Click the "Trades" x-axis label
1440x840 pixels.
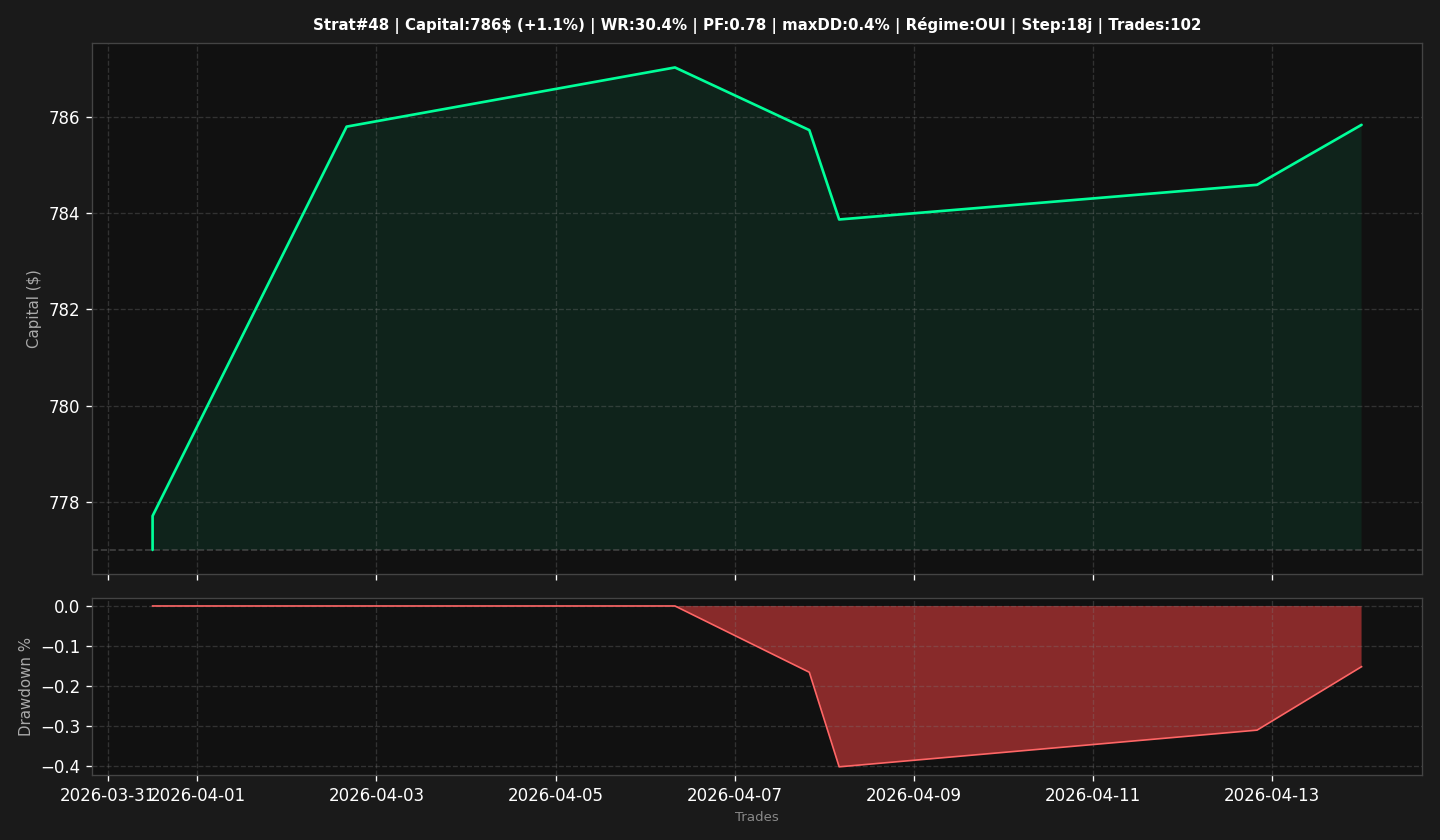click(x=757, y=817)
